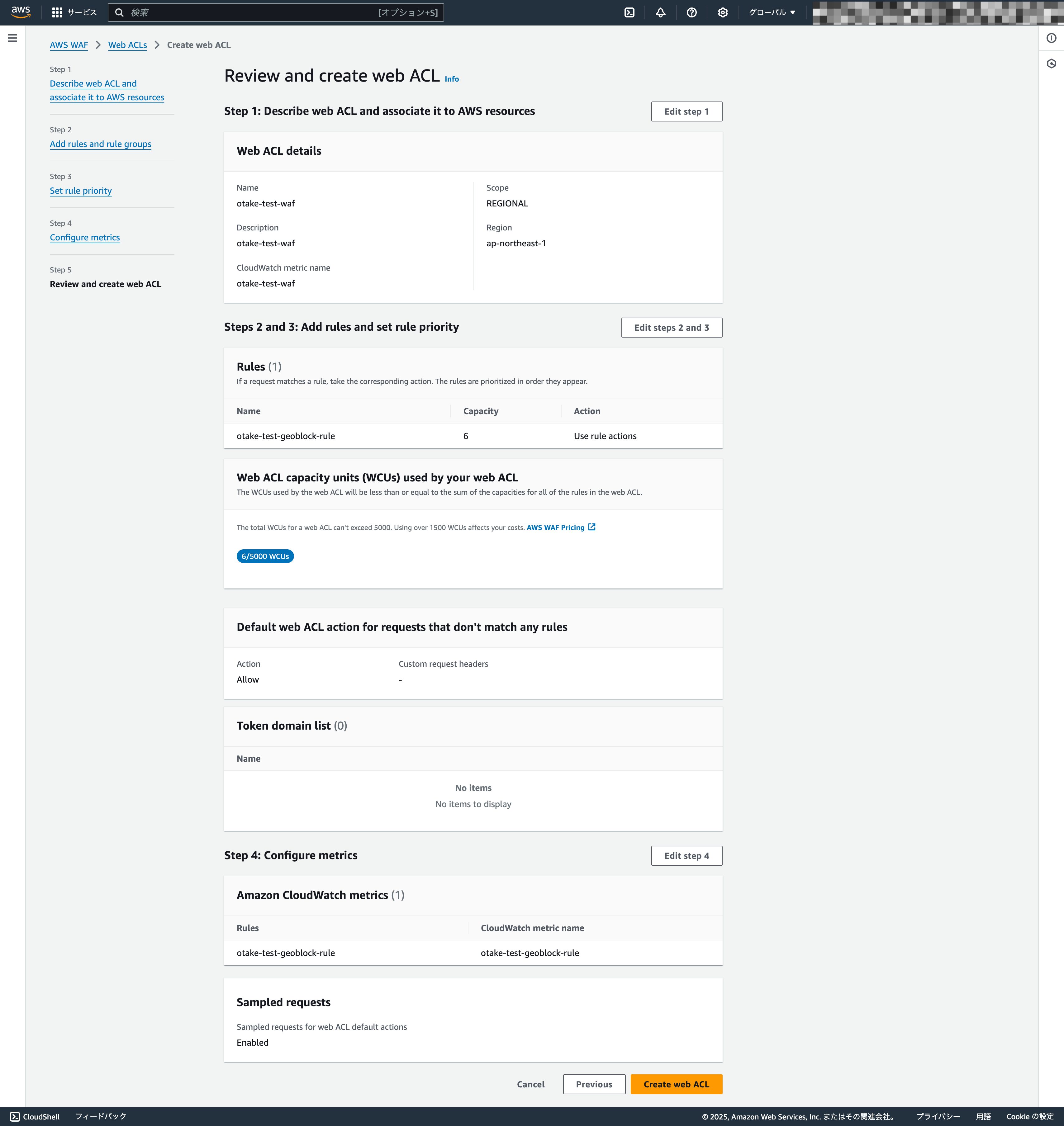Go to Web ACLs breadcrumb
This screenshot has height=1126, width=1064.
[x=128, y=45]
